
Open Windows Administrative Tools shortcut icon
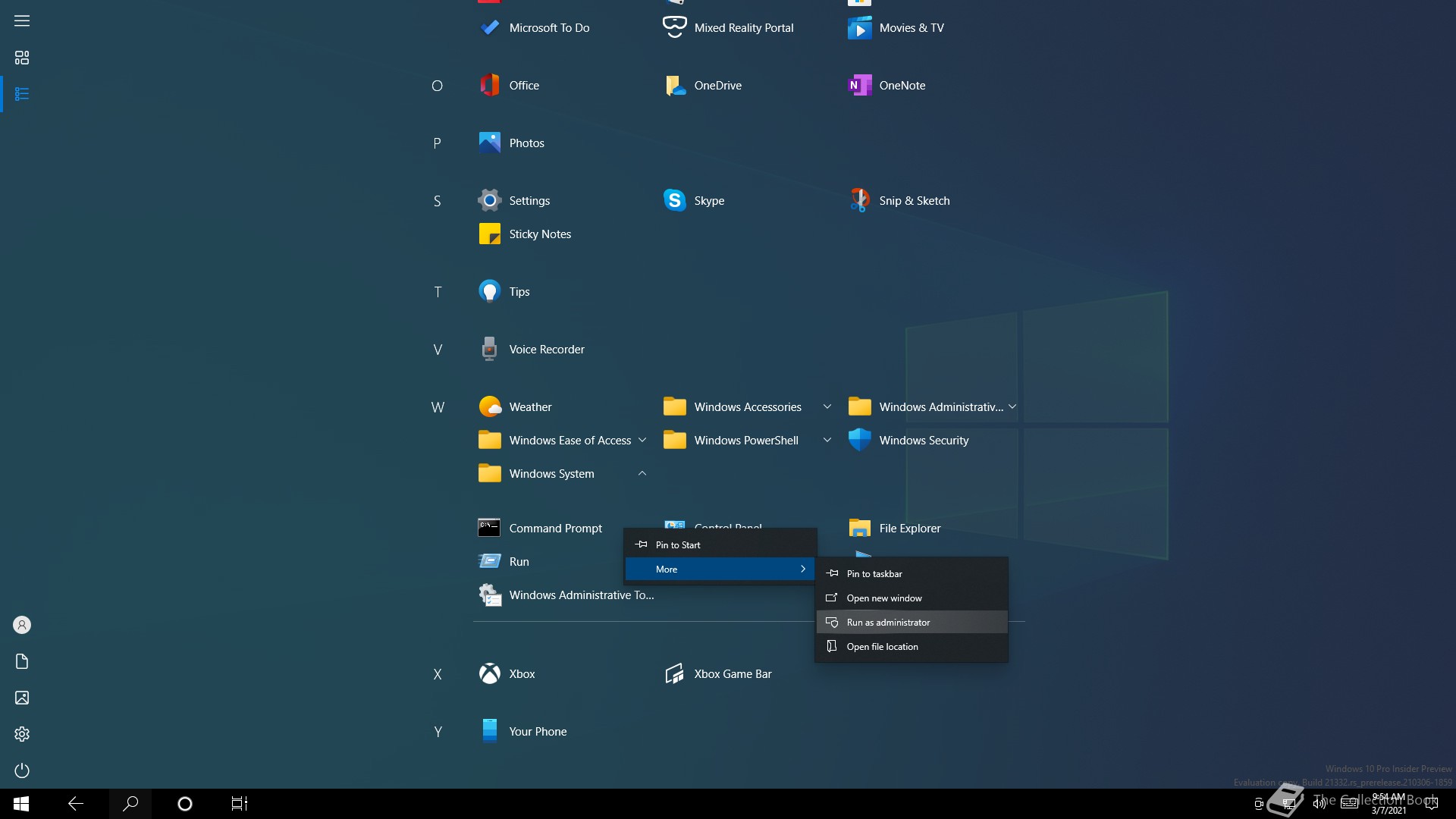tap(490, 595)
